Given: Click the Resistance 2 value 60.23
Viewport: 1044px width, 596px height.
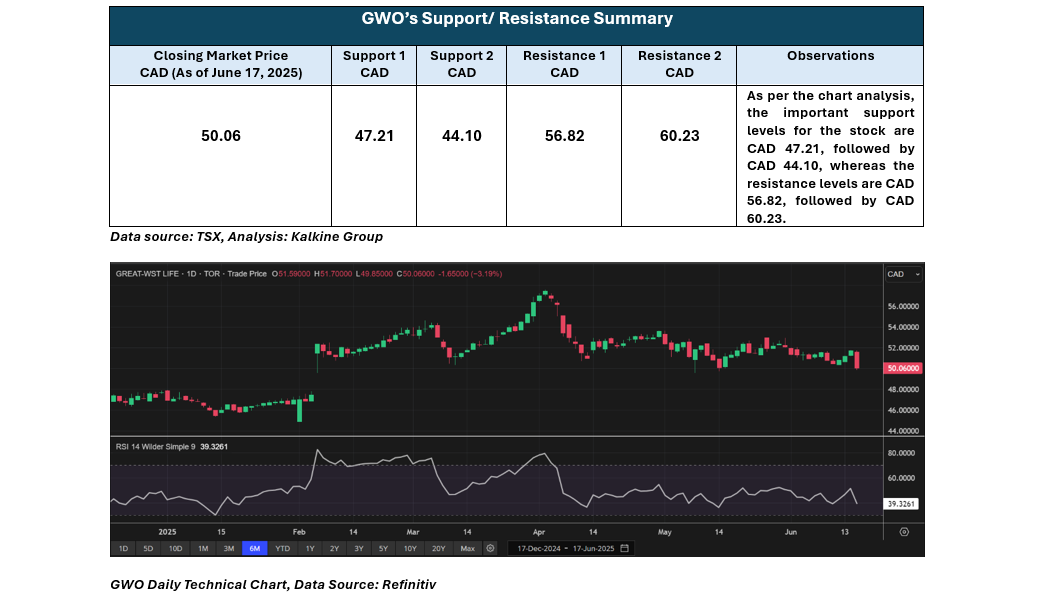Looking at the screenshot, I should click(680, 136).
